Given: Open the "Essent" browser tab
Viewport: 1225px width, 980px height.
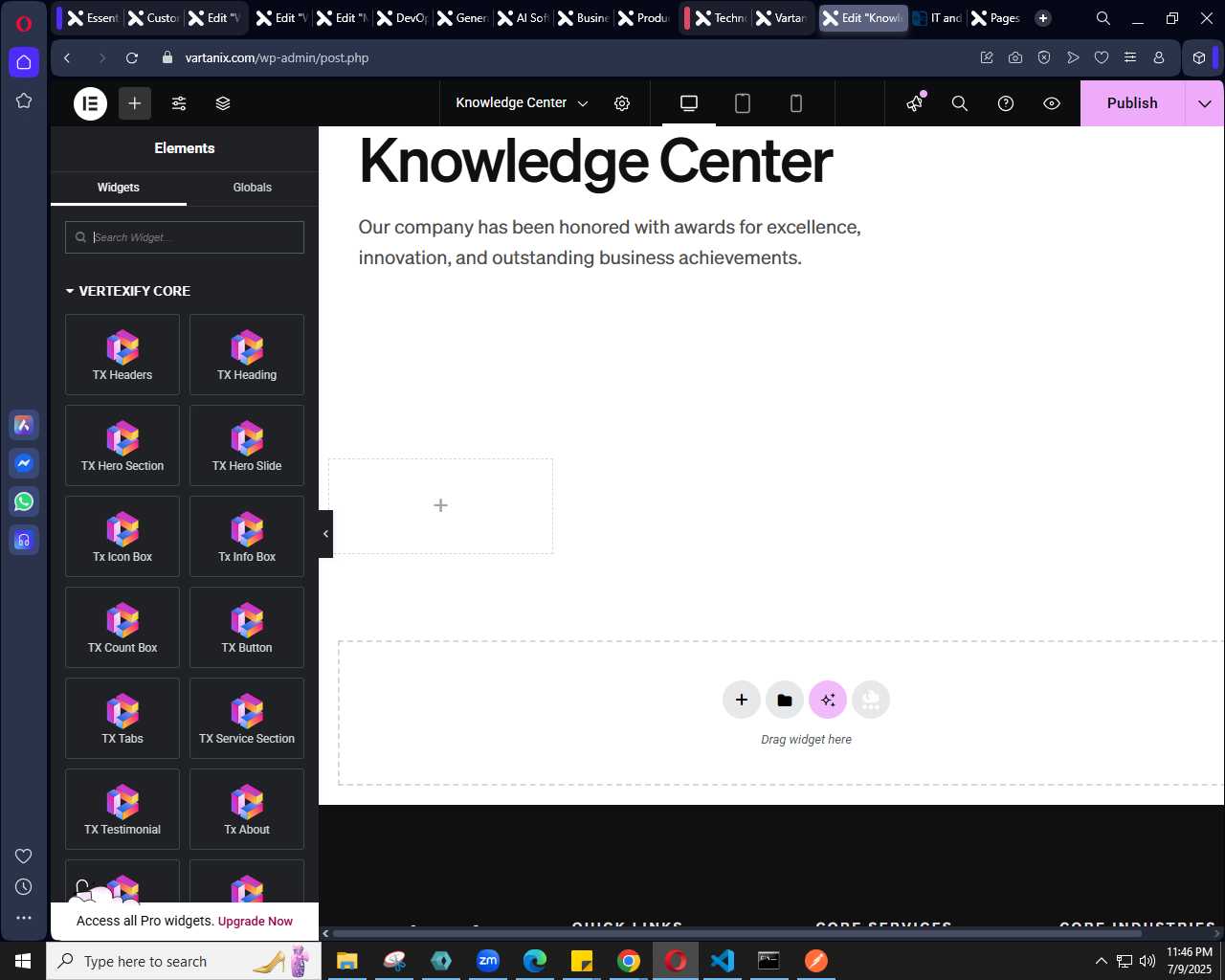Looking at the screenshot, I should (x=93, y=18).
